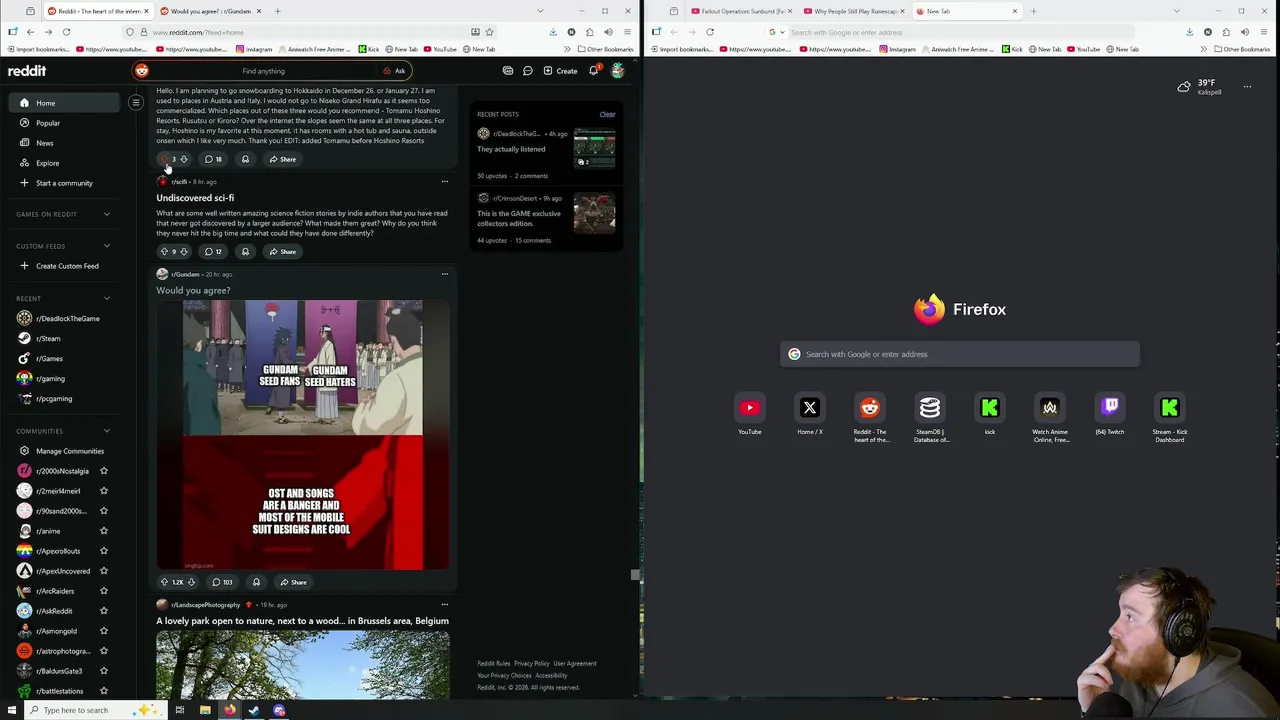Open options menu on Undiscovered sci-fi post
Viewport: 1280px width, 720px height.
[x=445, y=182]
